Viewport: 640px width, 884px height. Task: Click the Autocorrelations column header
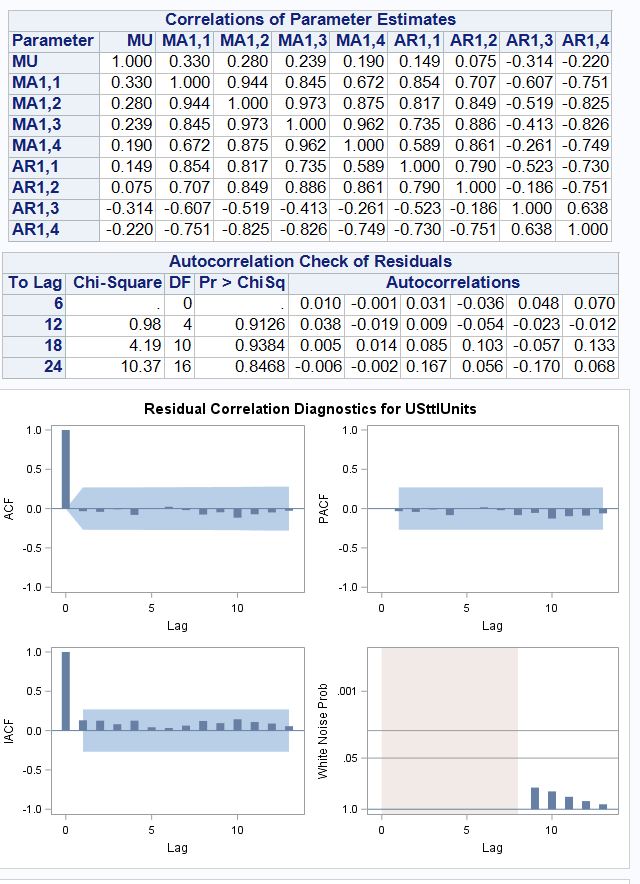[452, 282]
